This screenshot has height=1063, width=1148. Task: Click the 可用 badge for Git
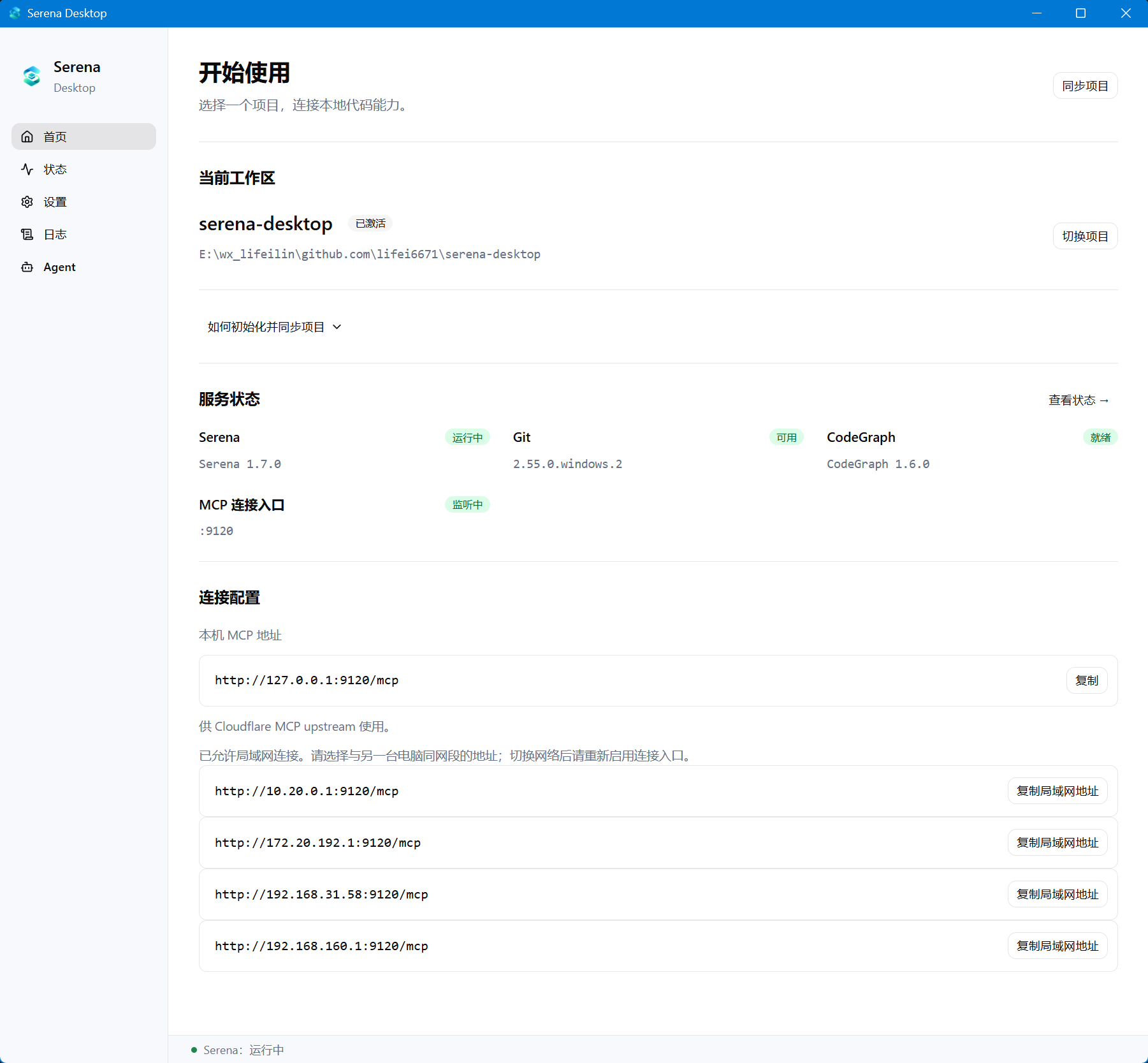(787, 437)
